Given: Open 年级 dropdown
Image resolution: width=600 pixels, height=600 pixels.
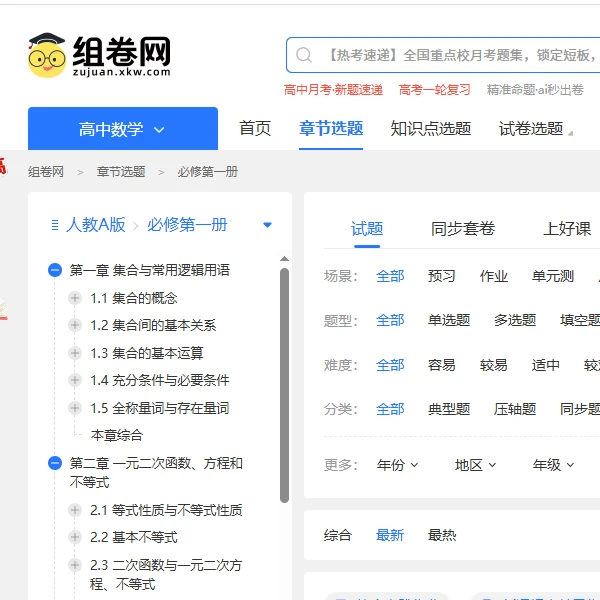Looking at the screenshot, I should coord(553,465).
